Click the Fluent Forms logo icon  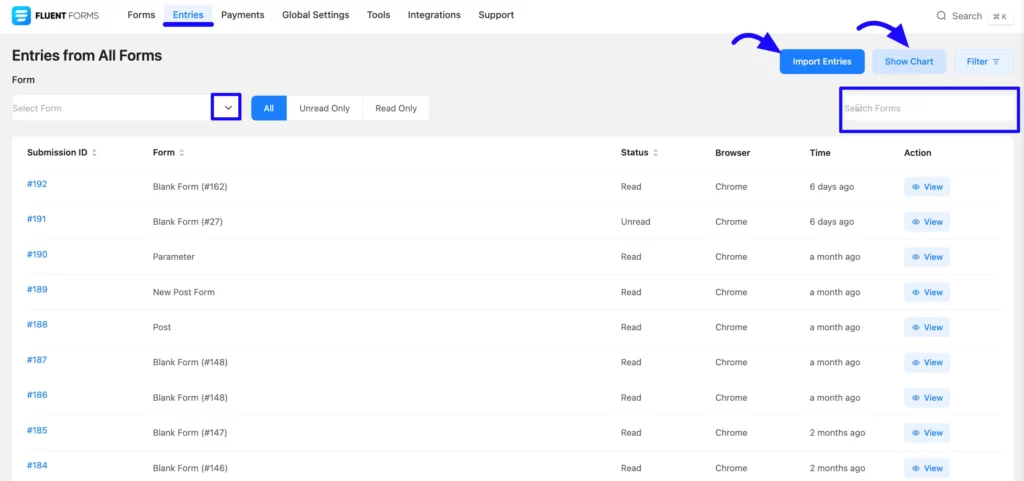[22, 15]
